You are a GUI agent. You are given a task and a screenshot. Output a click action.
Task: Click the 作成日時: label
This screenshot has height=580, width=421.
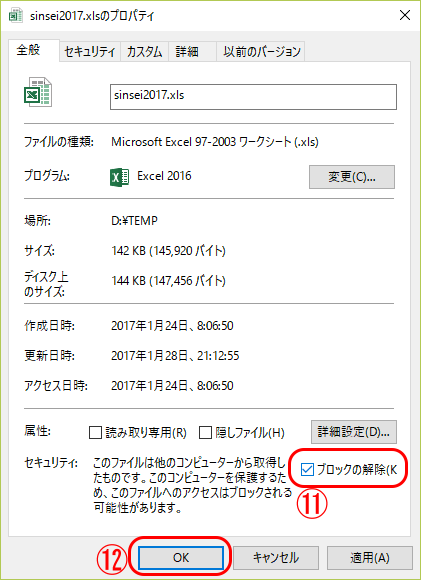click(x=50, y=326)
